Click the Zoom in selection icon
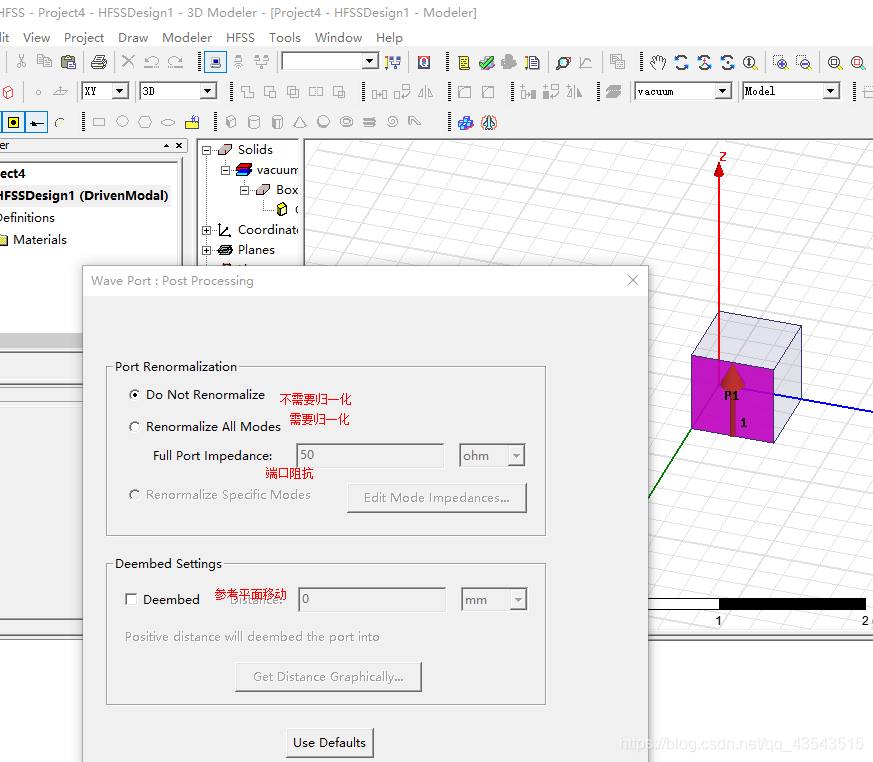Viewport: 873px width, 762px height. (781, 62)
